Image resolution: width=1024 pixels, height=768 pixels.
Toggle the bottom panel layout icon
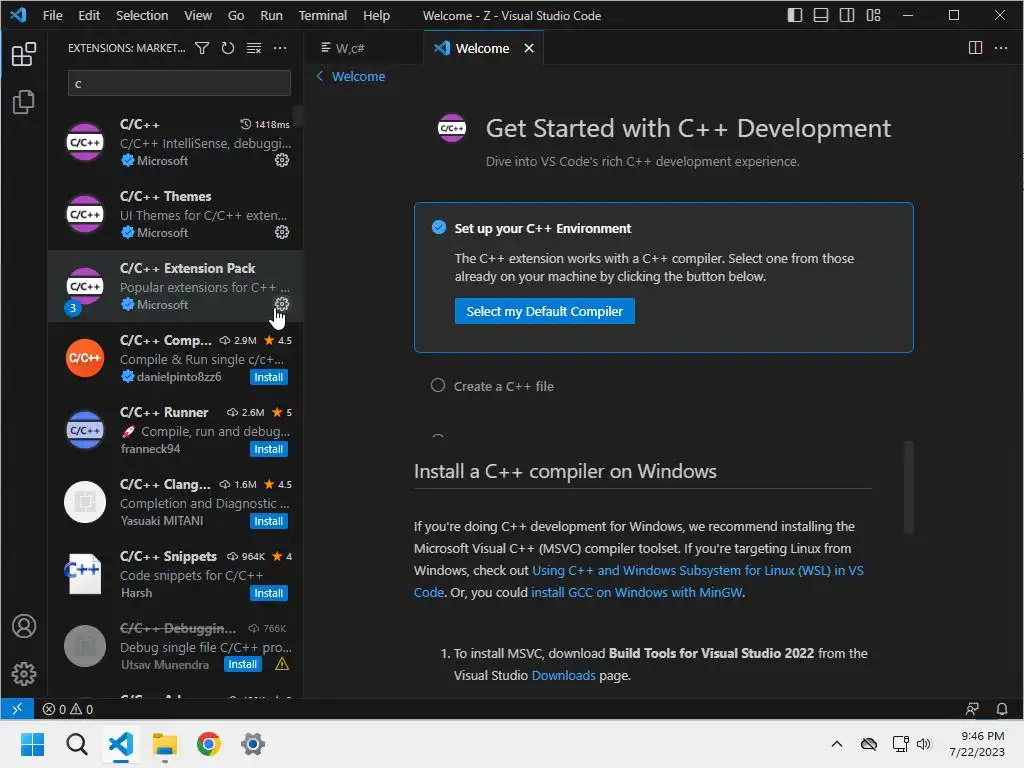click(821, 15)
